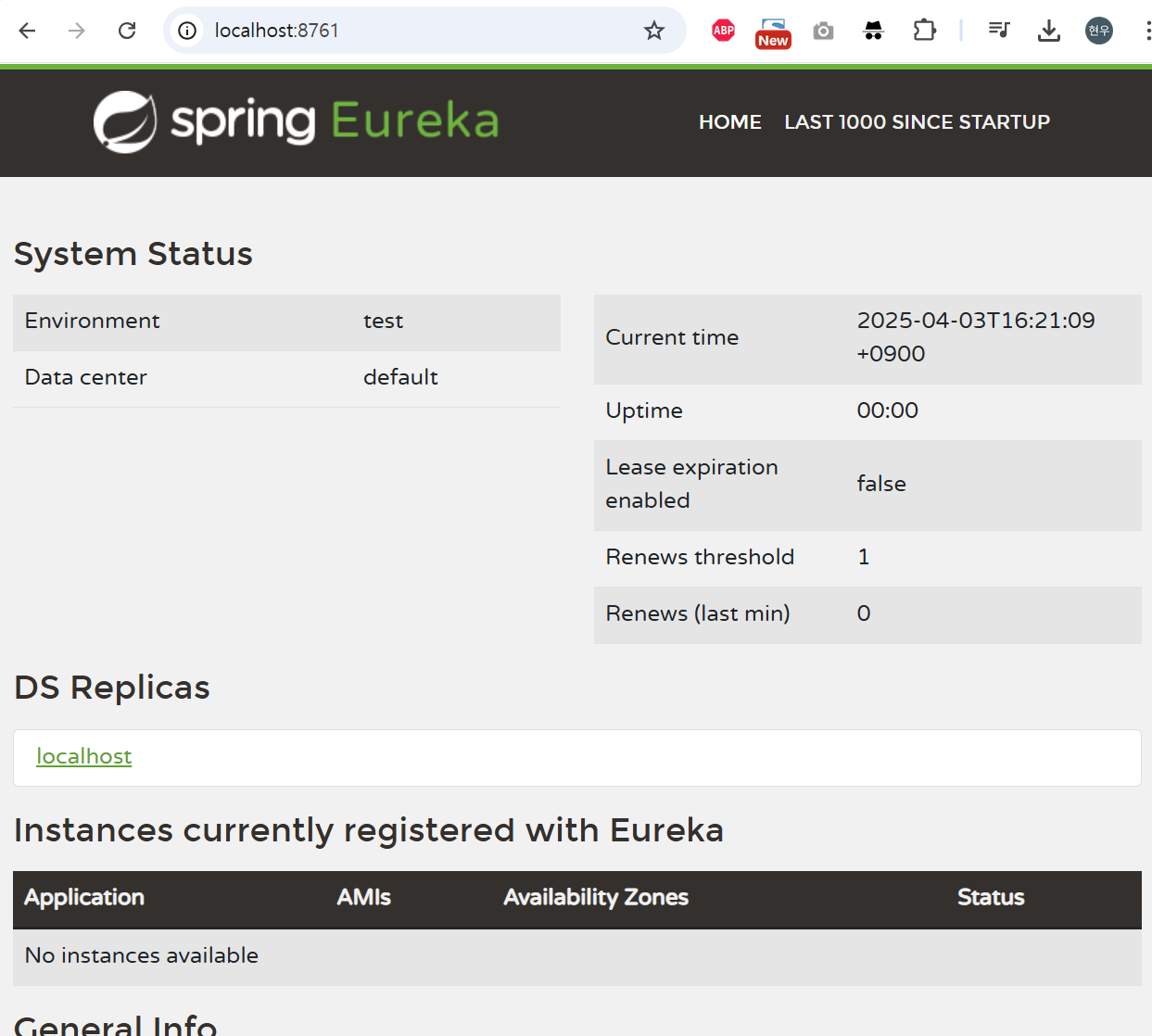The image size is (1152, 1036).
Task: Open LAST 1000 SINCE STARTUP page
Action: [917, 122]
